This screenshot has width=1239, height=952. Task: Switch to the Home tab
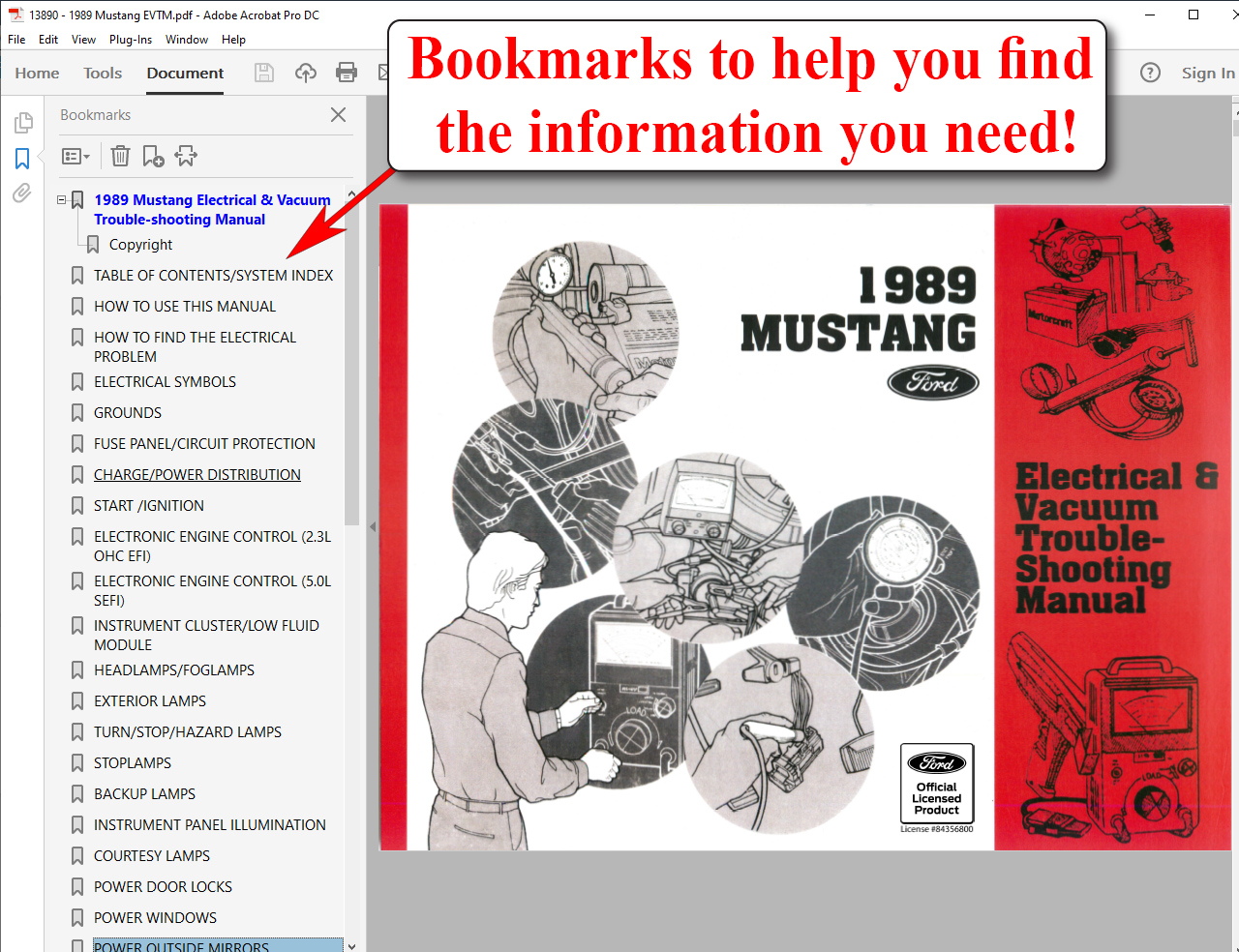click(37, 73)
